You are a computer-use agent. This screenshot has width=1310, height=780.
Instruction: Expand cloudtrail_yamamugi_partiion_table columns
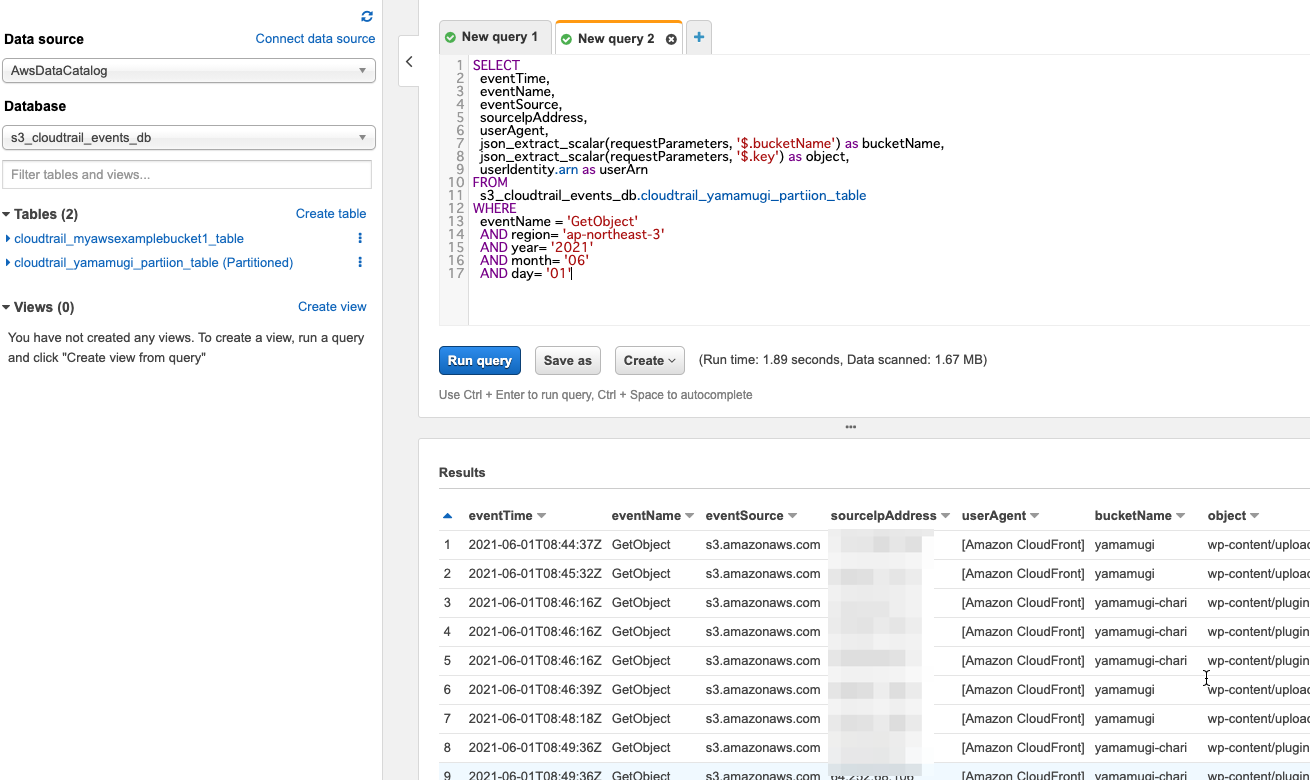coord(8,263)
